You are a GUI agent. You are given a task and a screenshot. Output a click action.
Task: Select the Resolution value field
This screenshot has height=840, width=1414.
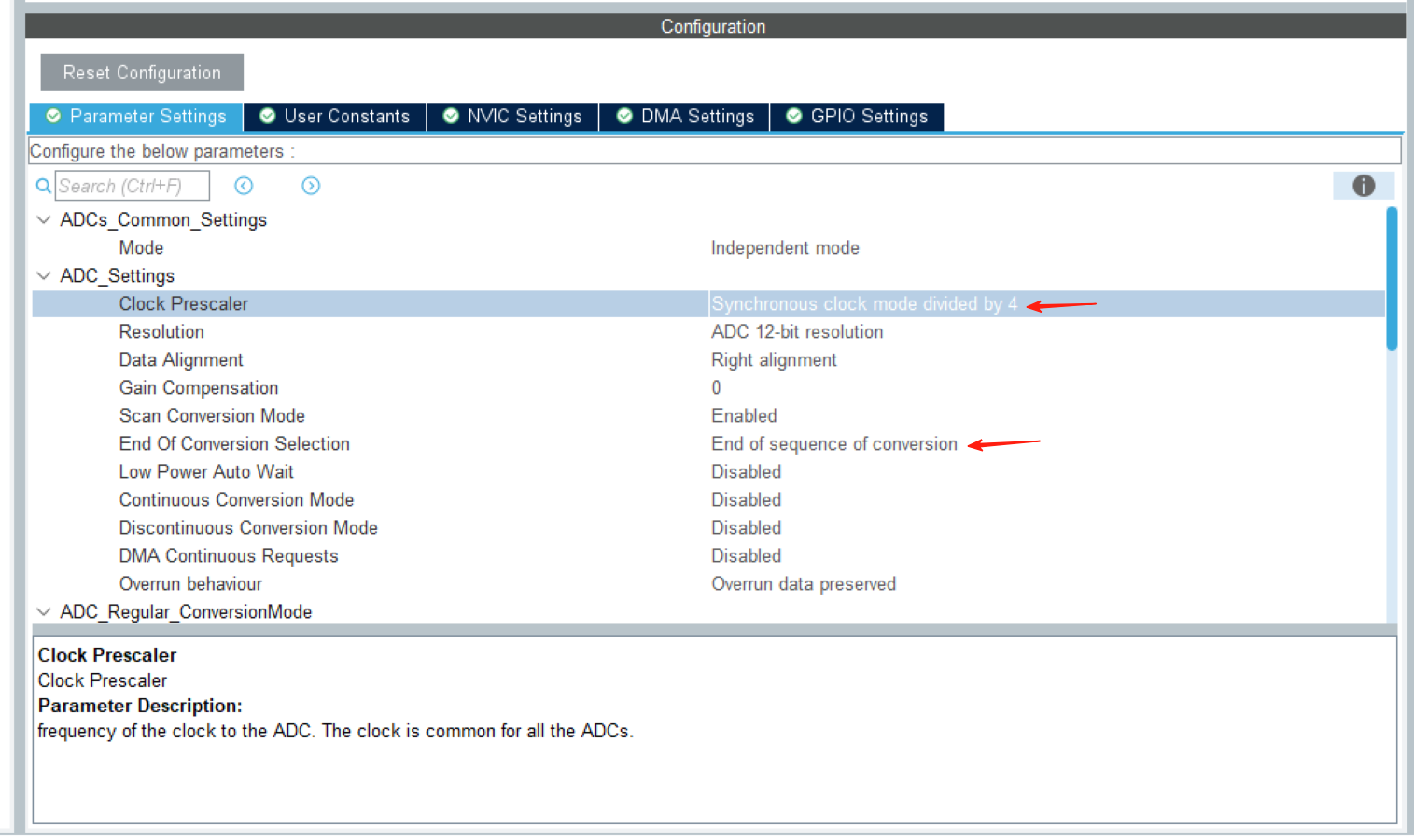[x=796, y=332]
